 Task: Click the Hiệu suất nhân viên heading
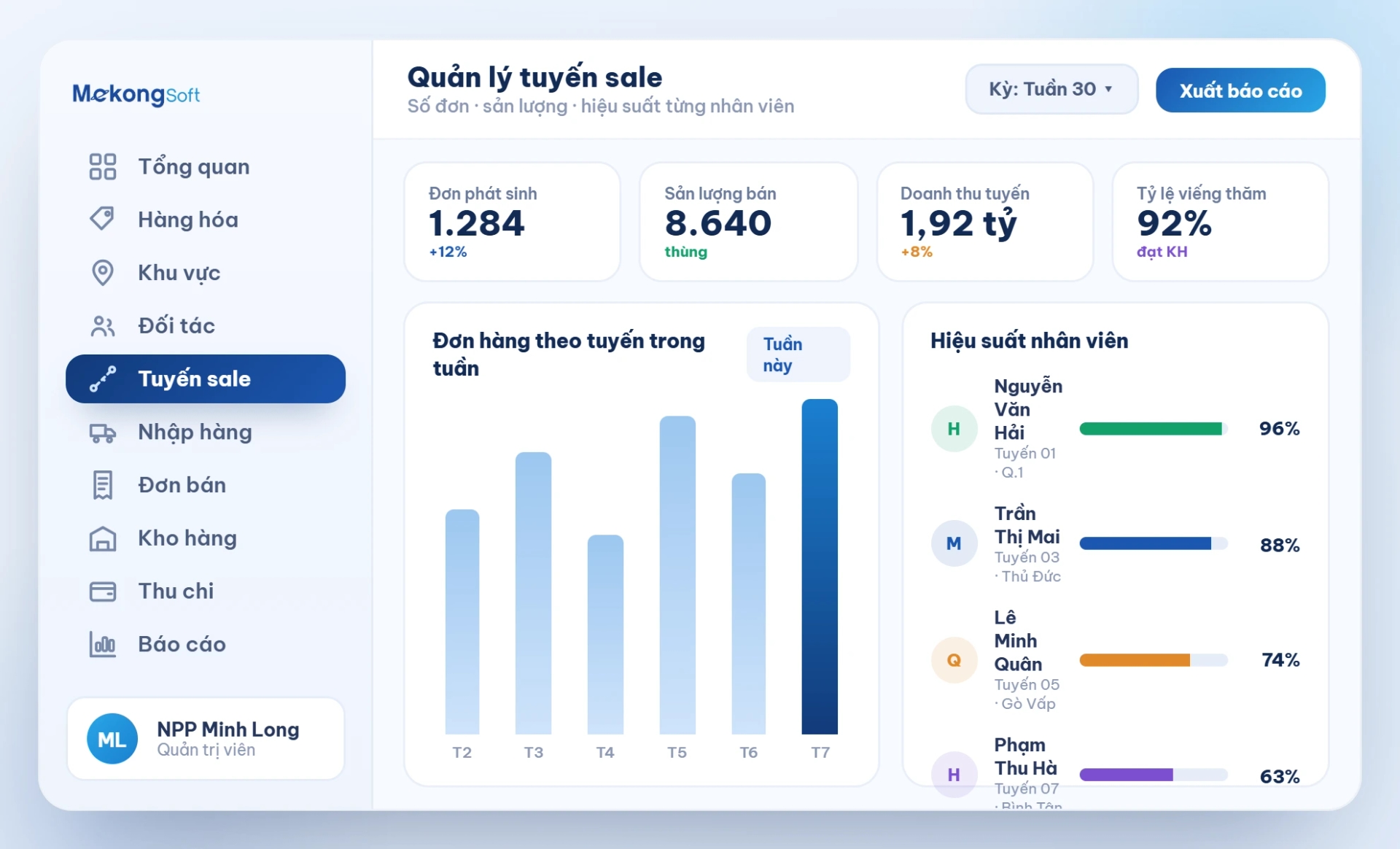click(x=1029, y=341)
